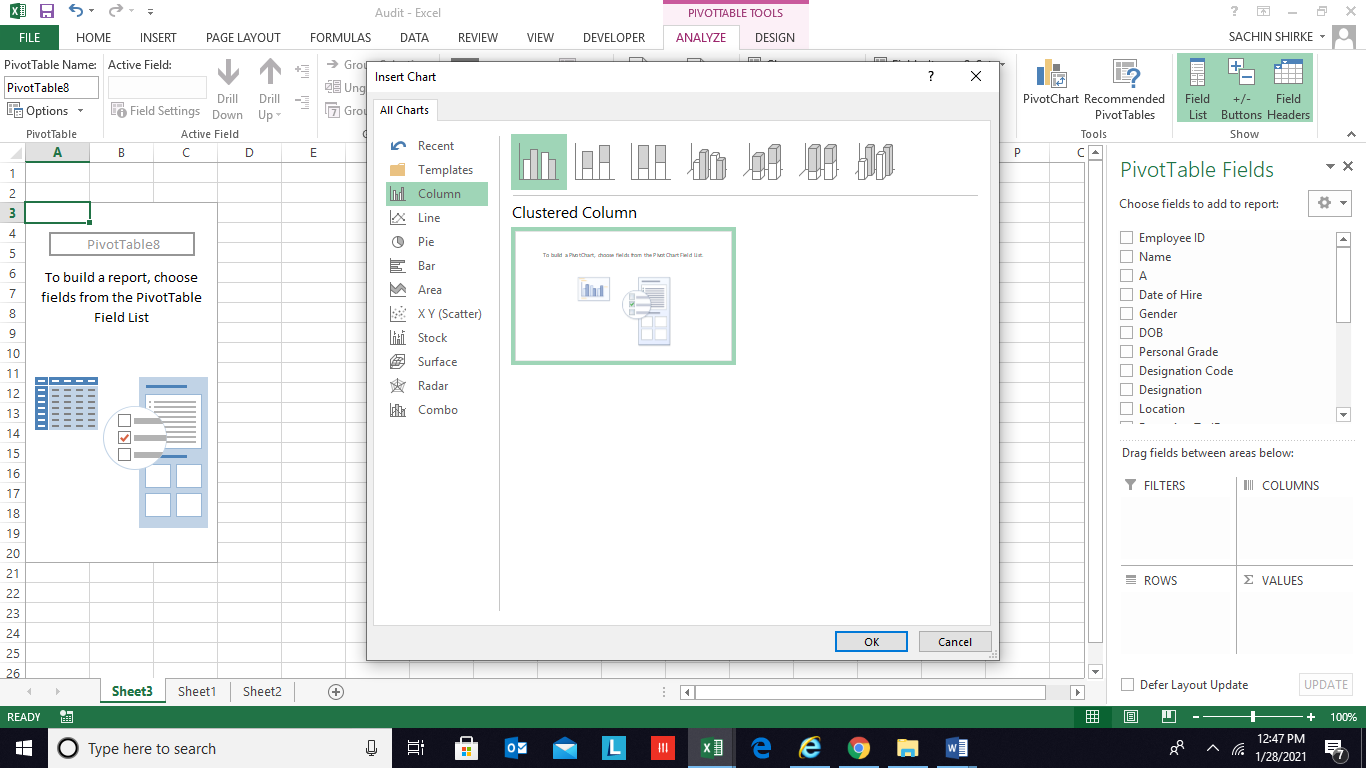Open Outlook from the taskbar
This screenshot has height=768, width=1366.
click(516, 748)
